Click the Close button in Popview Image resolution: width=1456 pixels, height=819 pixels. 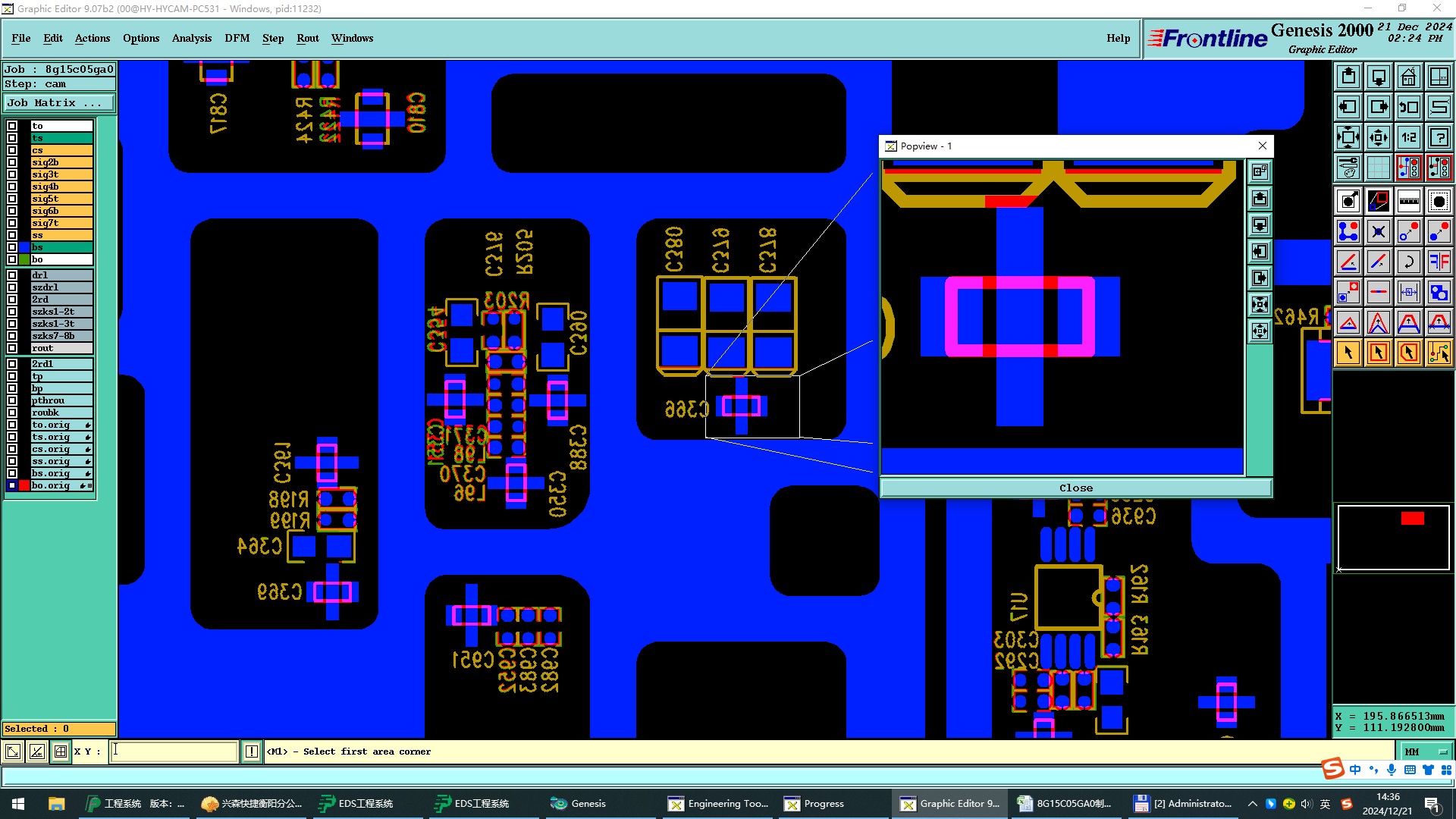pyautogui.click(x=1075, y=488)
